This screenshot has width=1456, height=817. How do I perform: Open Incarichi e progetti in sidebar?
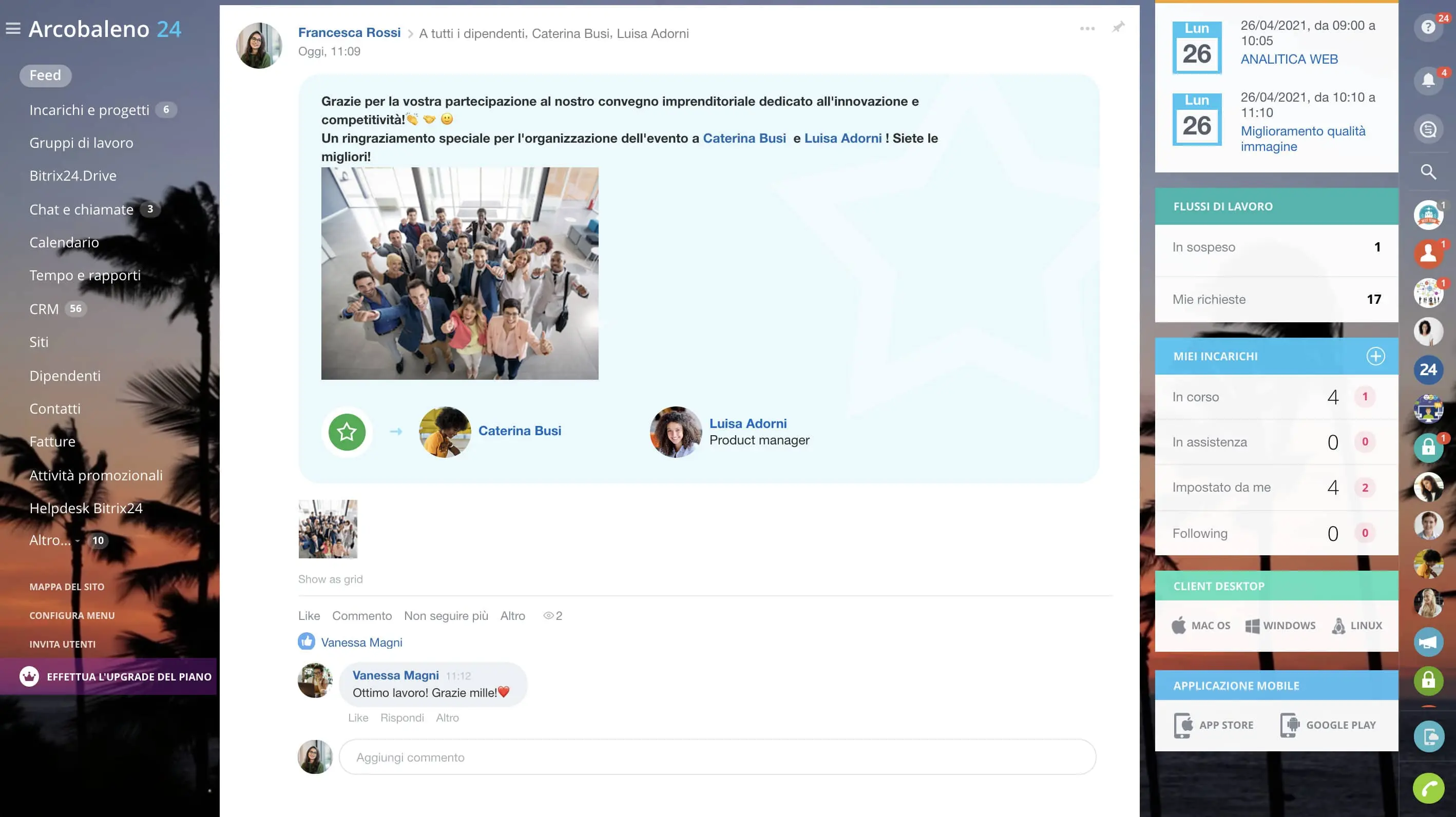[89, 110]
